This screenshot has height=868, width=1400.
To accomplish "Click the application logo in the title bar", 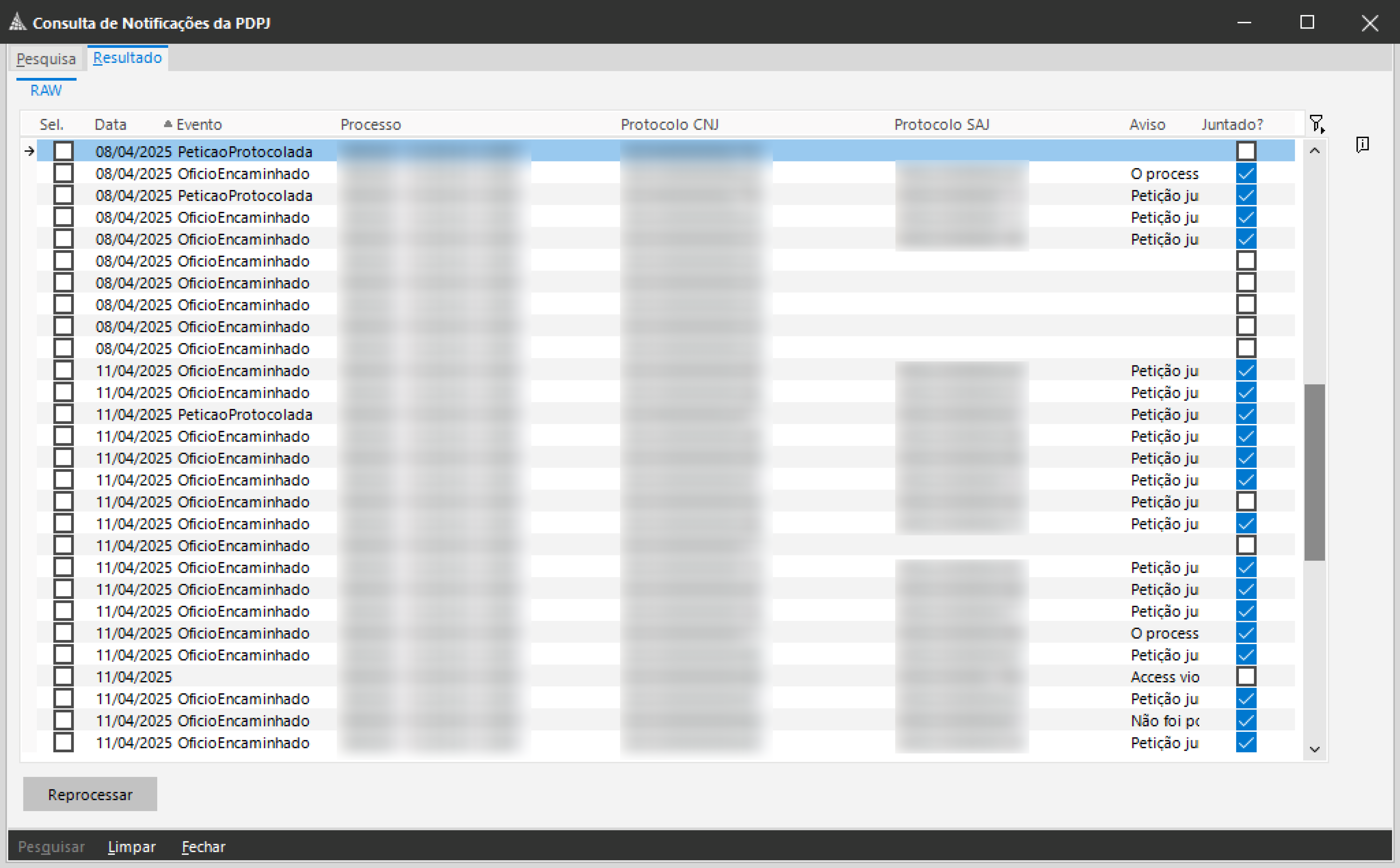I will pyautogui.click(x=18, y=22).
